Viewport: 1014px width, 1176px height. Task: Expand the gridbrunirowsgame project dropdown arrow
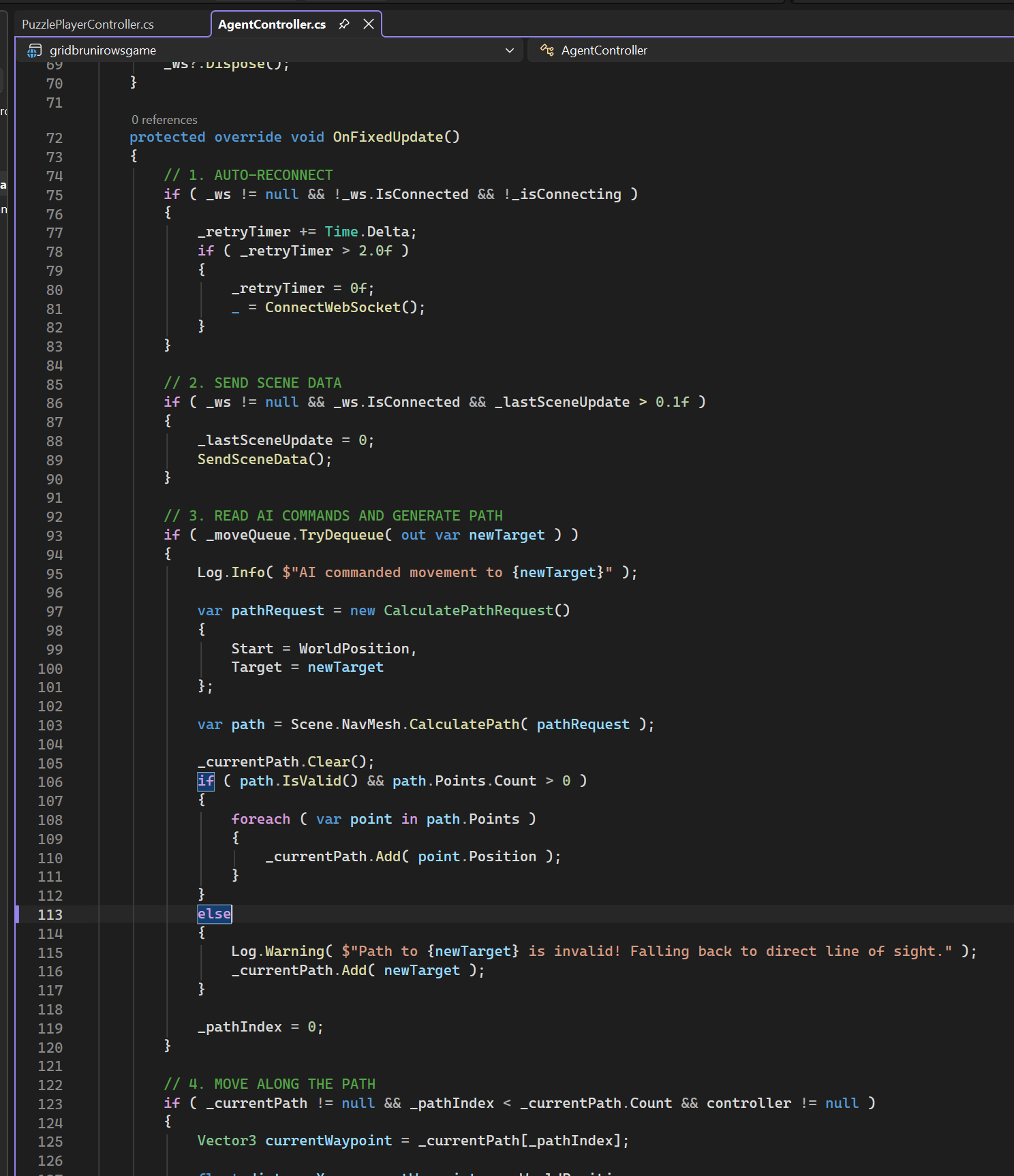point(510,50)
